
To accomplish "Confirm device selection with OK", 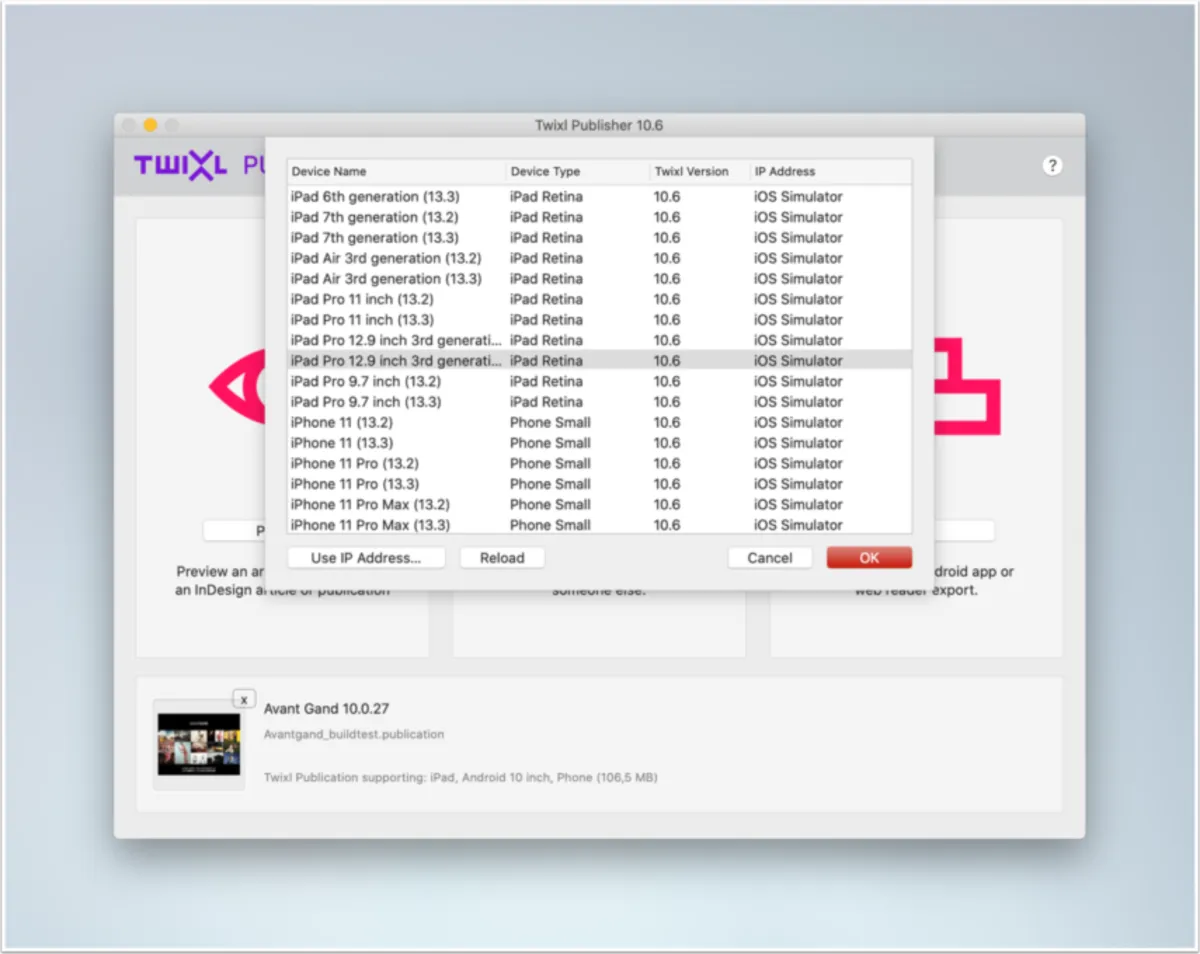I will (x=869, y=558).
